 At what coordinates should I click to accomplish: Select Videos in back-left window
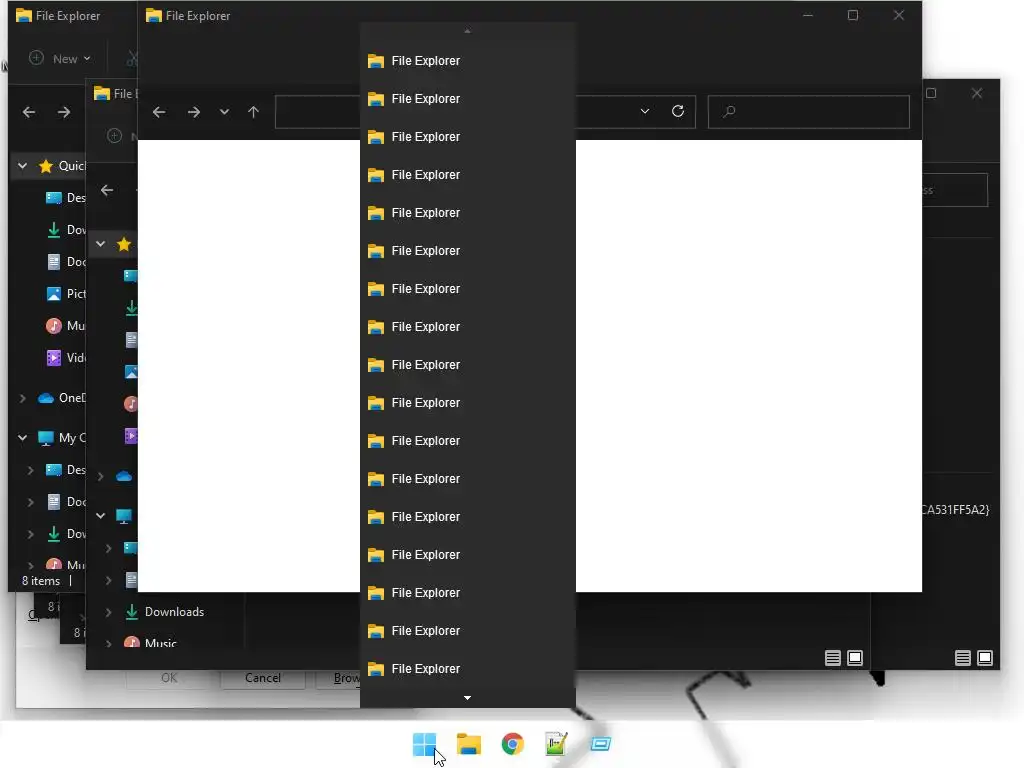tap(65, 357)
